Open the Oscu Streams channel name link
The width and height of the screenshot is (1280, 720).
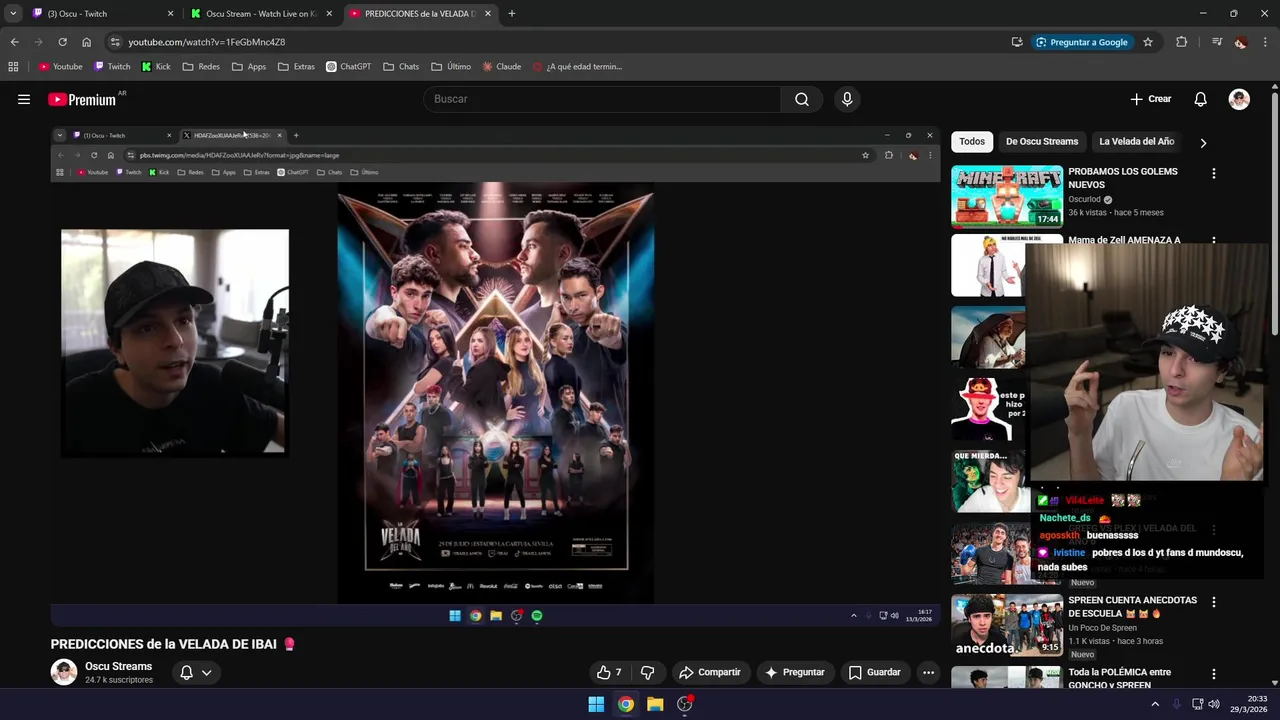click(x=118, y=666)
